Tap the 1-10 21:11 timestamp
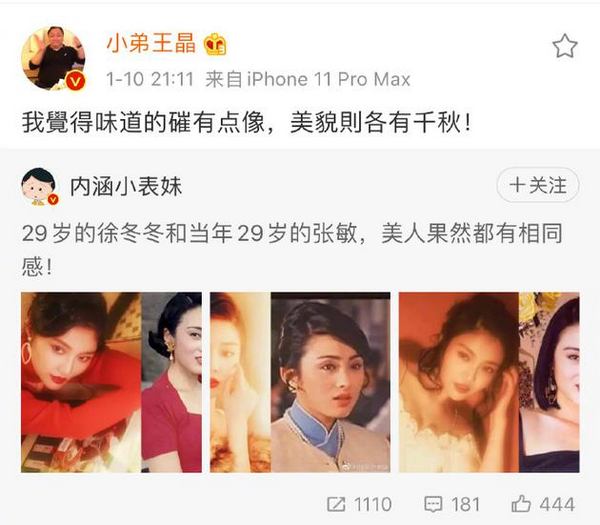 [150, 80]
